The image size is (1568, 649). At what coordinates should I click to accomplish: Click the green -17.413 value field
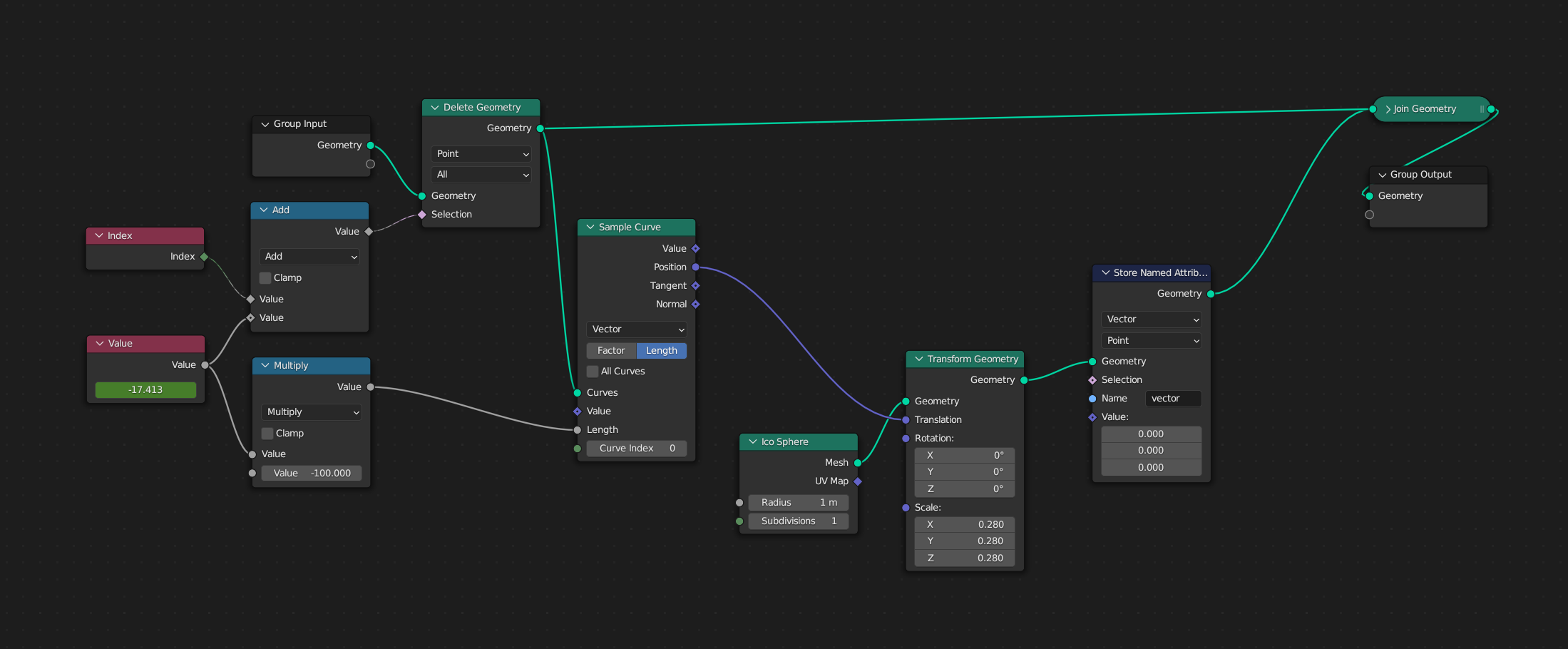[145, 390]
